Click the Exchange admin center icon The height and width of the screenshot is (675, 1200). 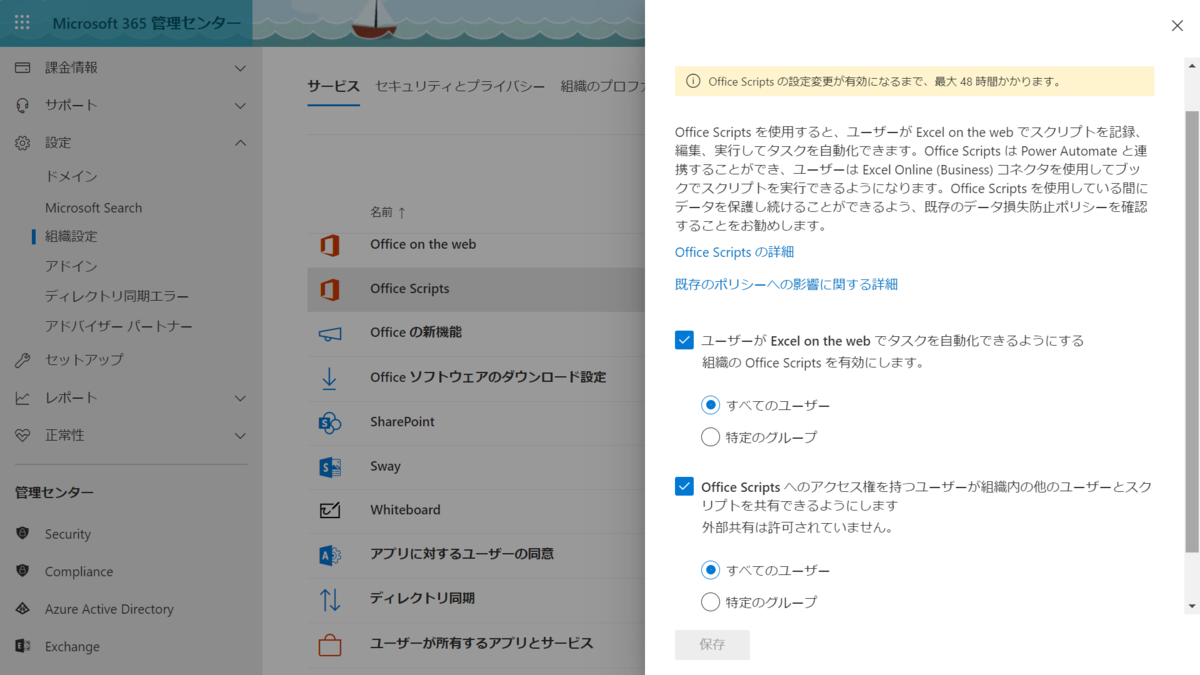click(23, 646)
